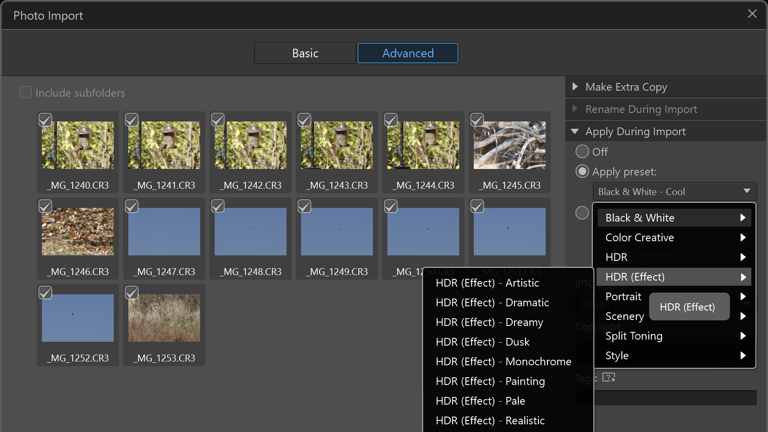Collapse the Apply During Import section

[x=666, y=131]
